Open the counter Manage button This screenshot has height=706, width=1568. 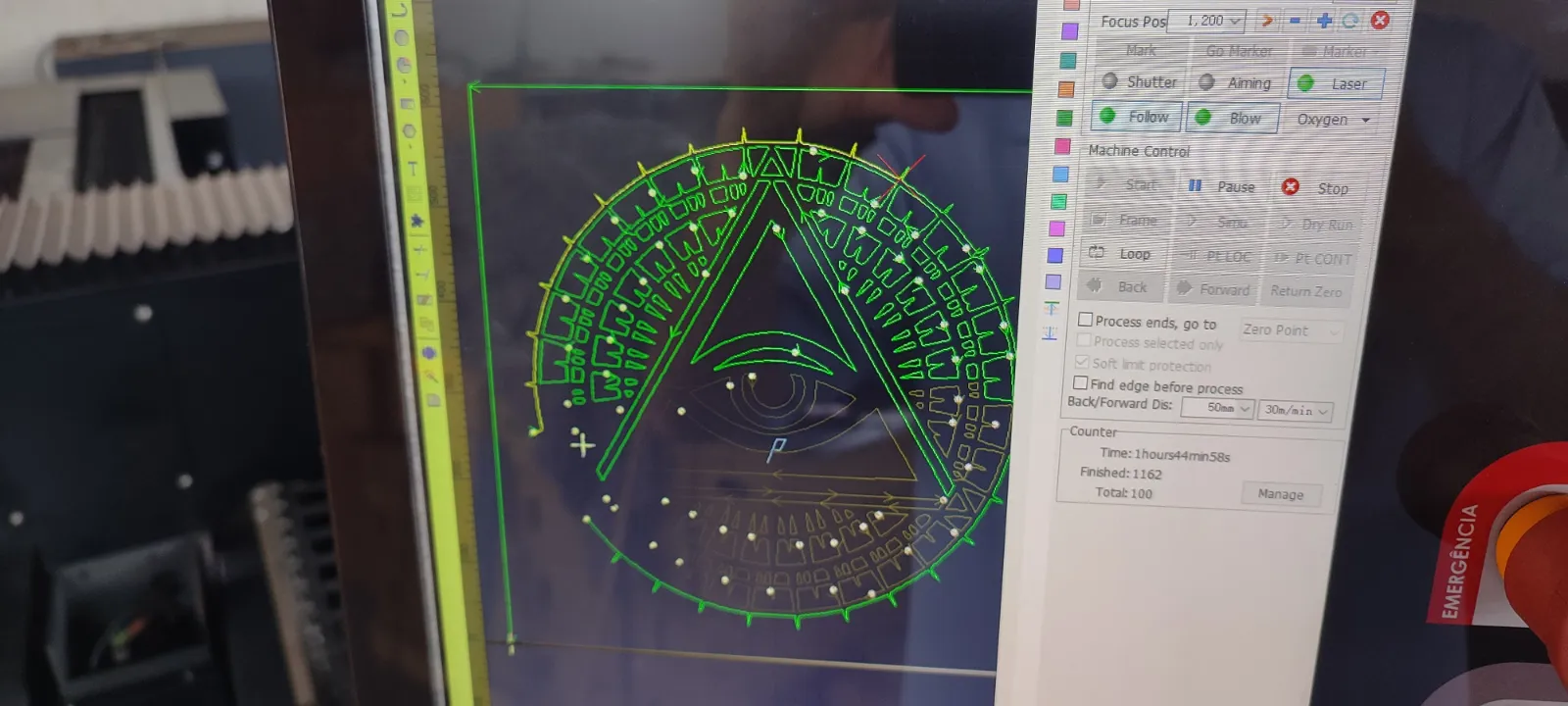click(x=1281, y=494)
